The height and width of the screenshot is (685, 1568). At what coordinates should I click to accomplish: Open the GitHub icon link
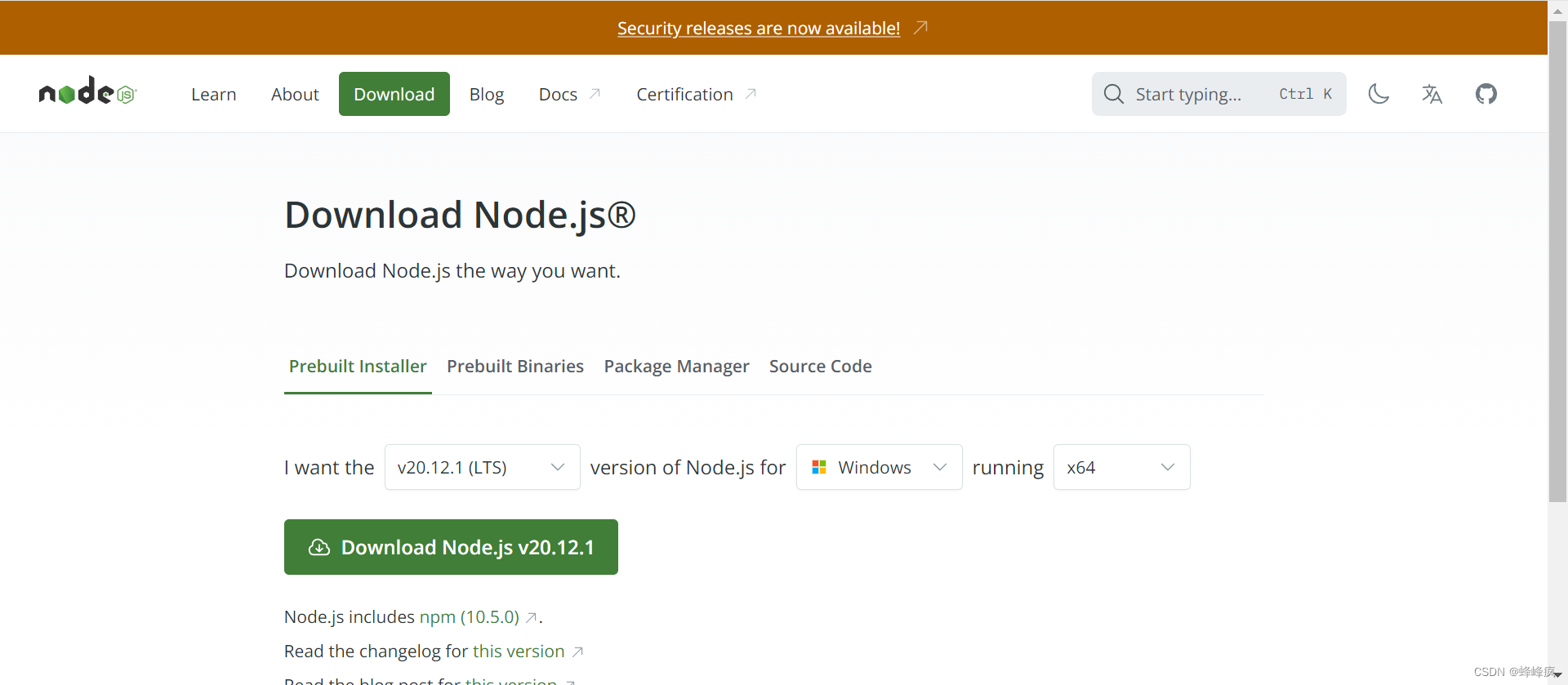(1486, 94)
